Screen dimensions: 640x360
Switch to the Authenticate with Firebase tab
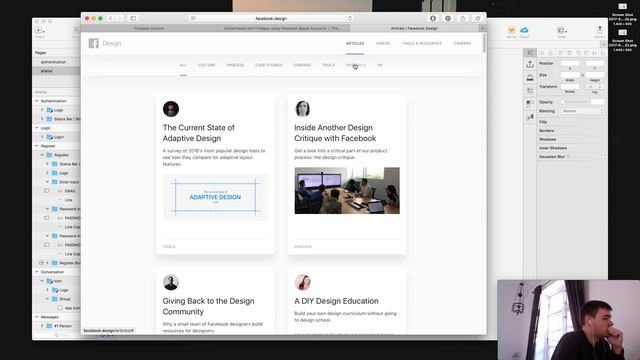pyautogui.click(x=282, y=28)
